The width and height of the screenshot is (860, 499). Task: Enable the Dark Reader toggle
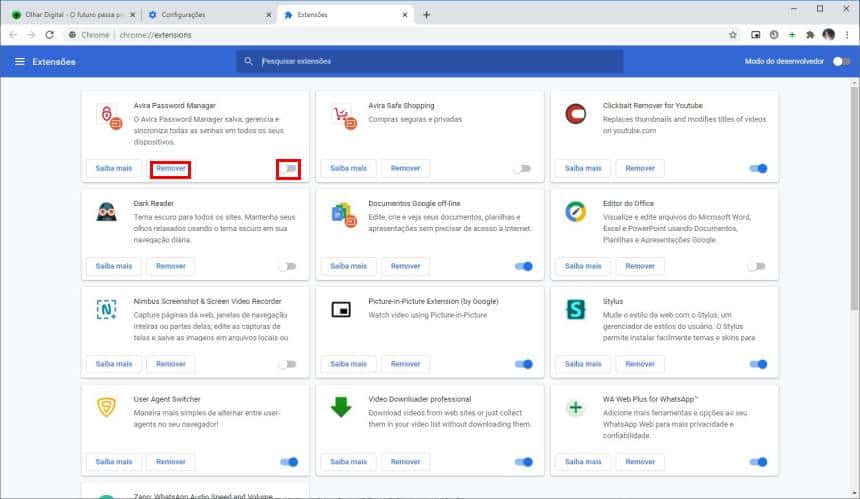pyautogui.click(x=288, y=266)
